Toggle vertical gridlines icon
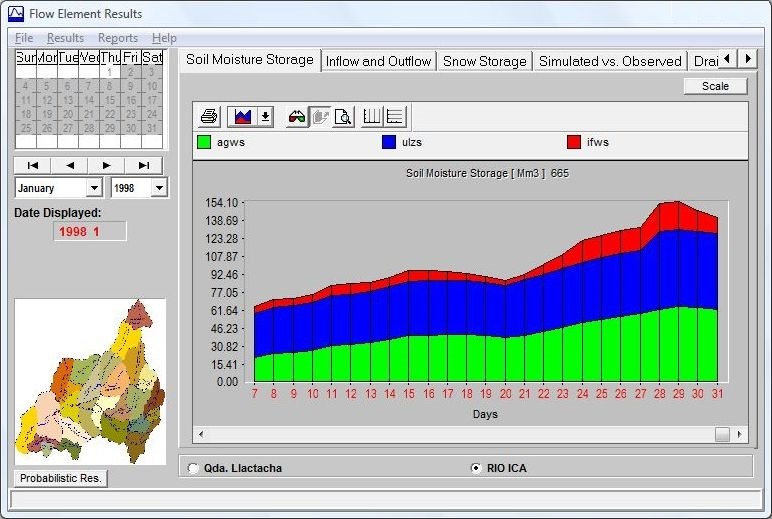The height and width of the screenshot is (519, 772). click(x=372, y=117)
